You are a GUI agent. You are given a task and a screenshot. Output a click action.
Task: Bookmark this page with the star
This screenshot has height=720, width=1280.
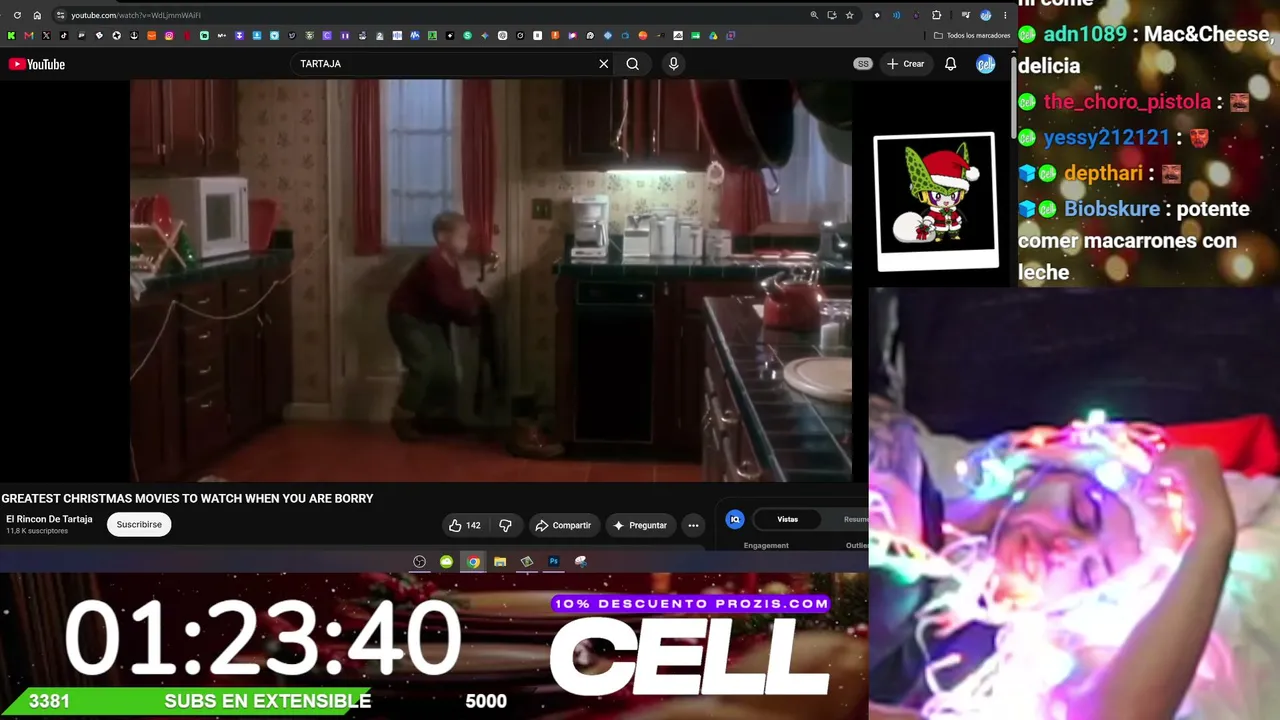click(x=849, y=15)
